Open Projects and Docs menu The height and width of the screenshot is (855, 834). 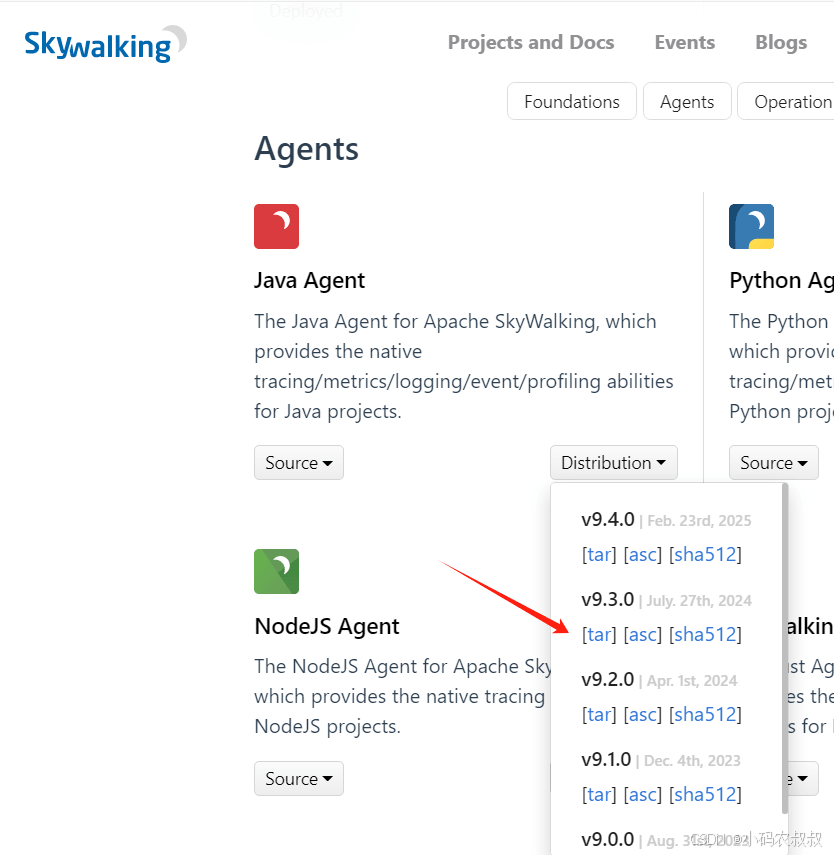point(531,43)
